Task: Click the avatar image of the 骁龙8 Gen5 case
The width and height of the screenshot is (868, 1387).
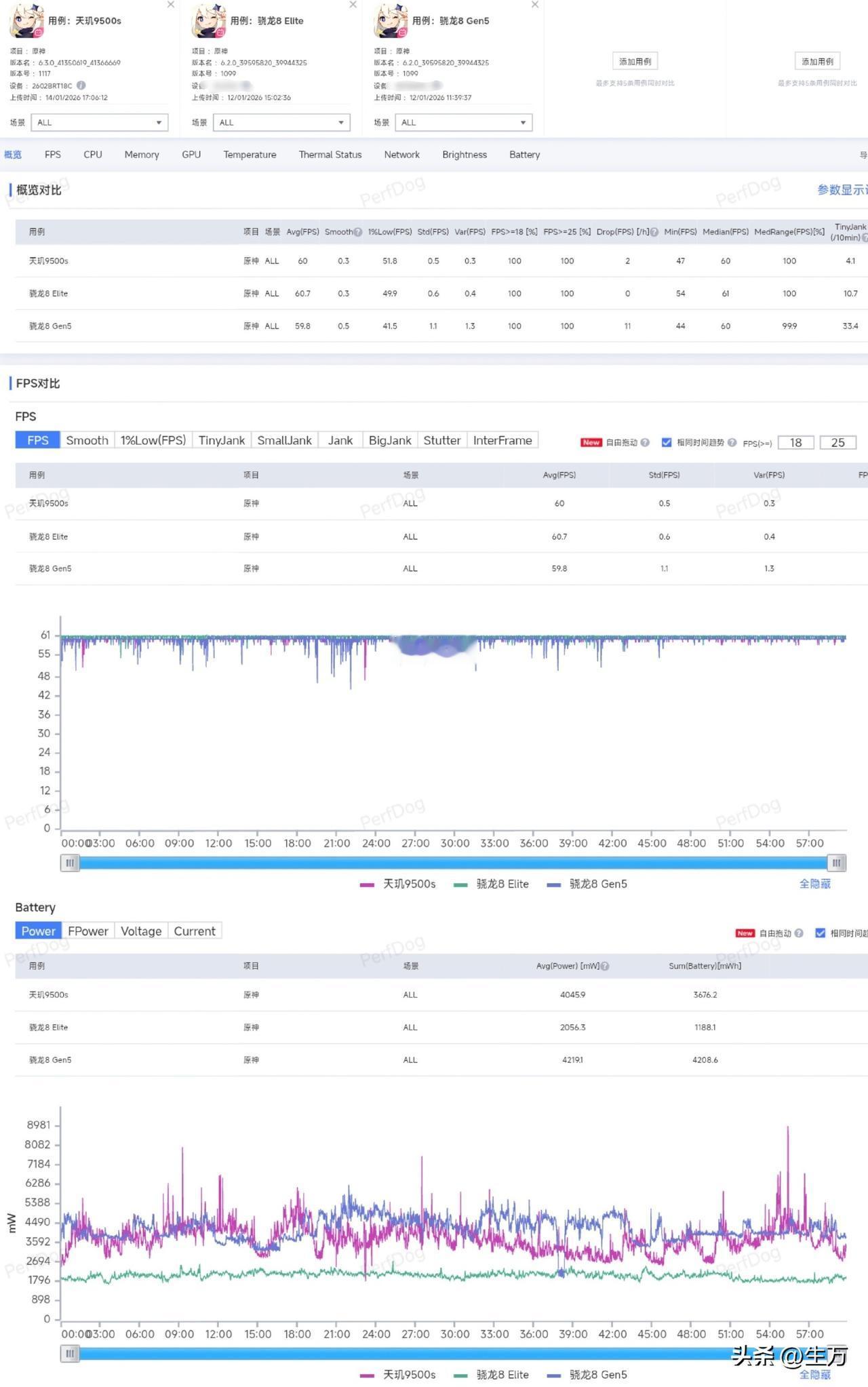Action: [391, 21]
